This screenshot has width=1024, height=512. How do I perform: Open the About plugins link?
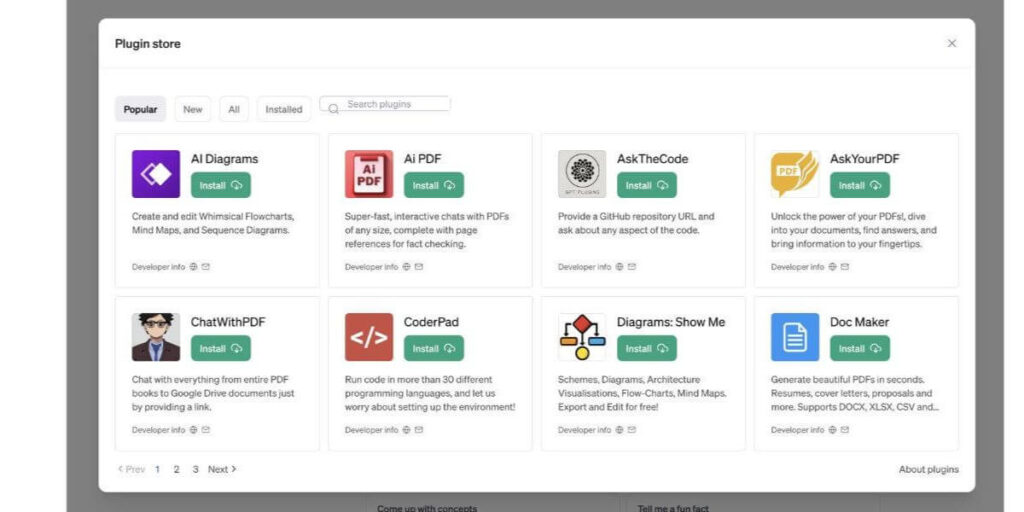tap(929, 469)
